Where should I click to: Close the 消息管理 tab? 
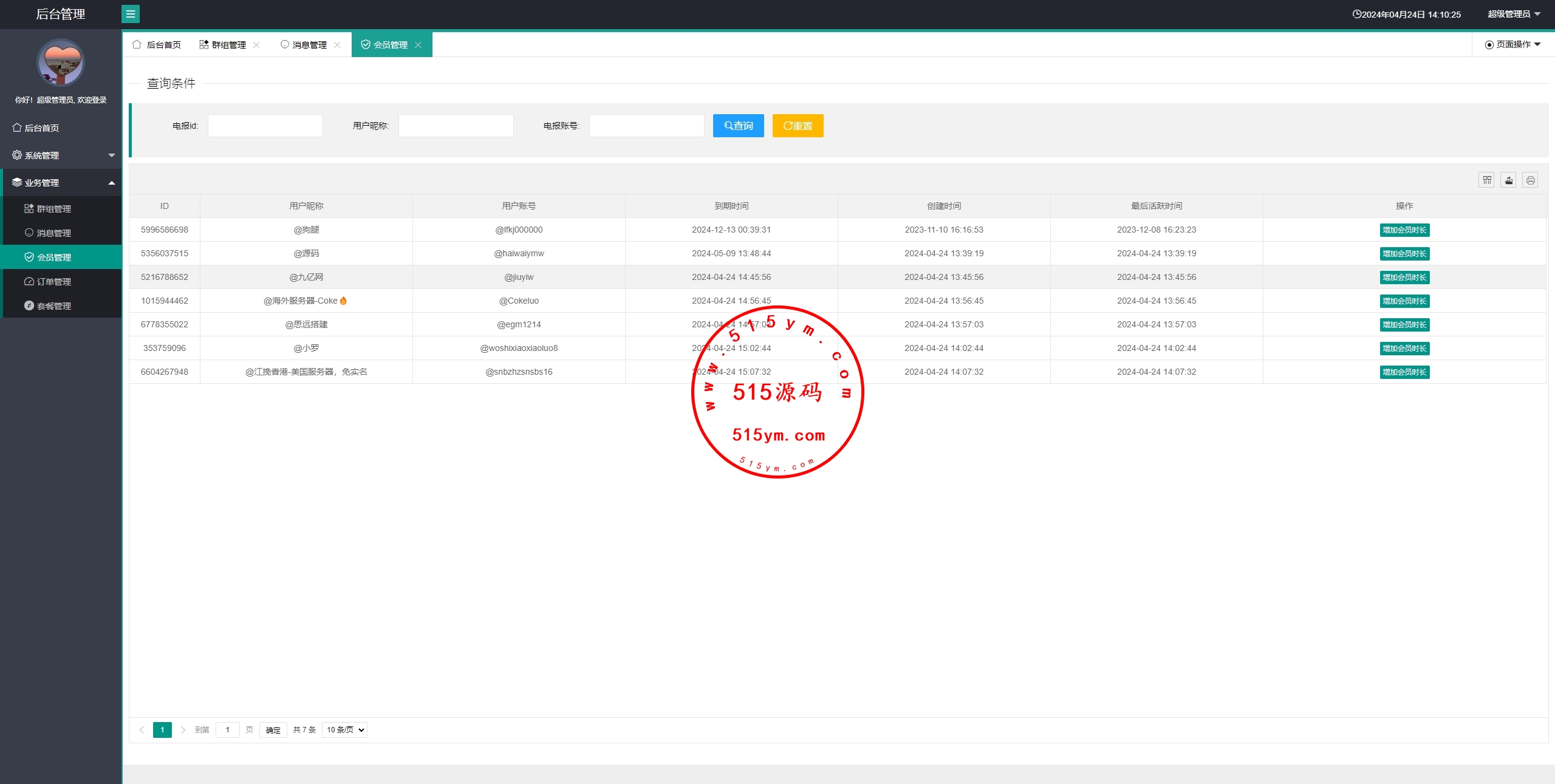pyautogui.click(x=337, y=45)
